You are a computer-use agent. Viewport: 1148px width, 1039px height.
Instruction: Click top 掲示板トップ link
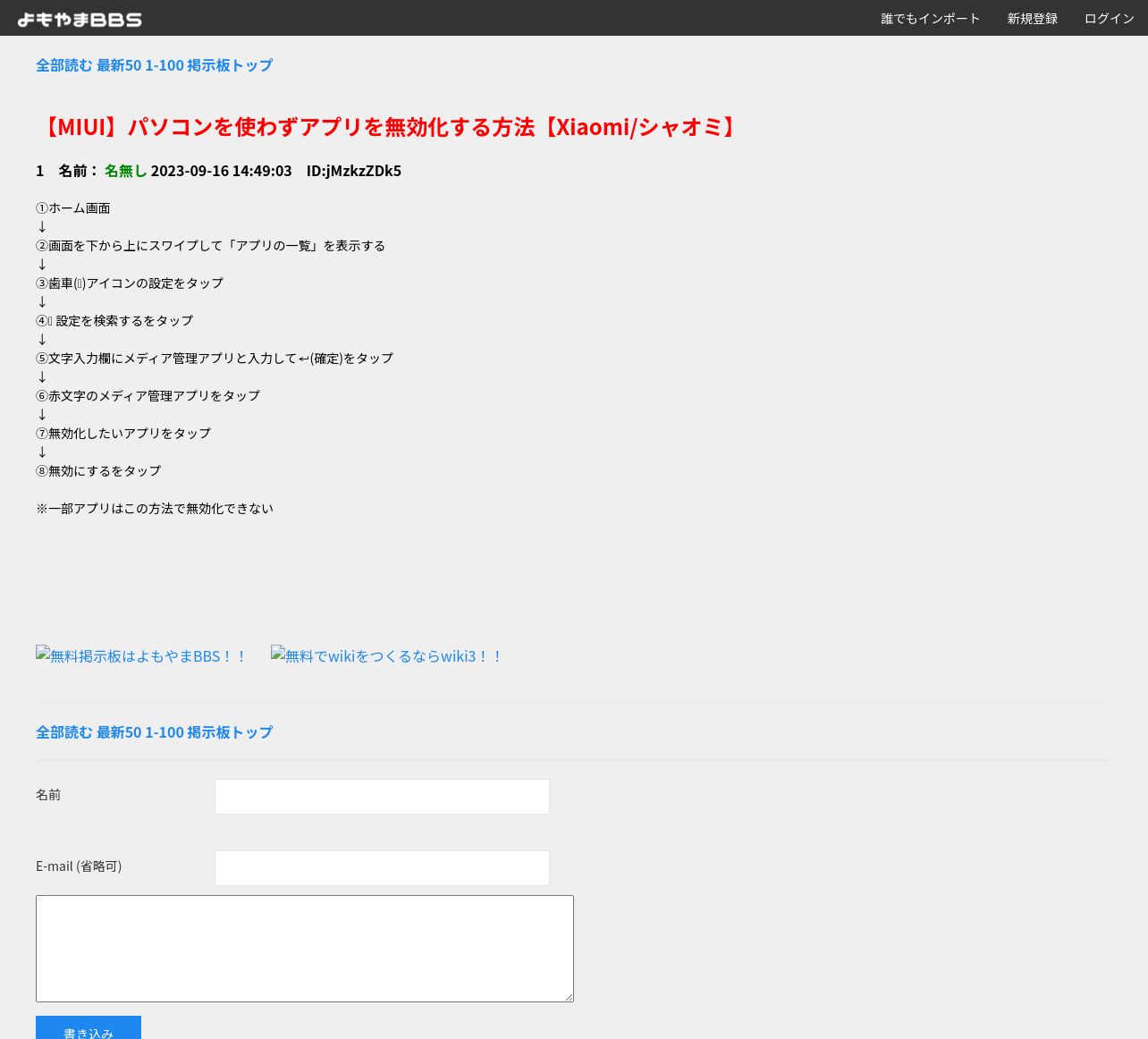[230, 65]
